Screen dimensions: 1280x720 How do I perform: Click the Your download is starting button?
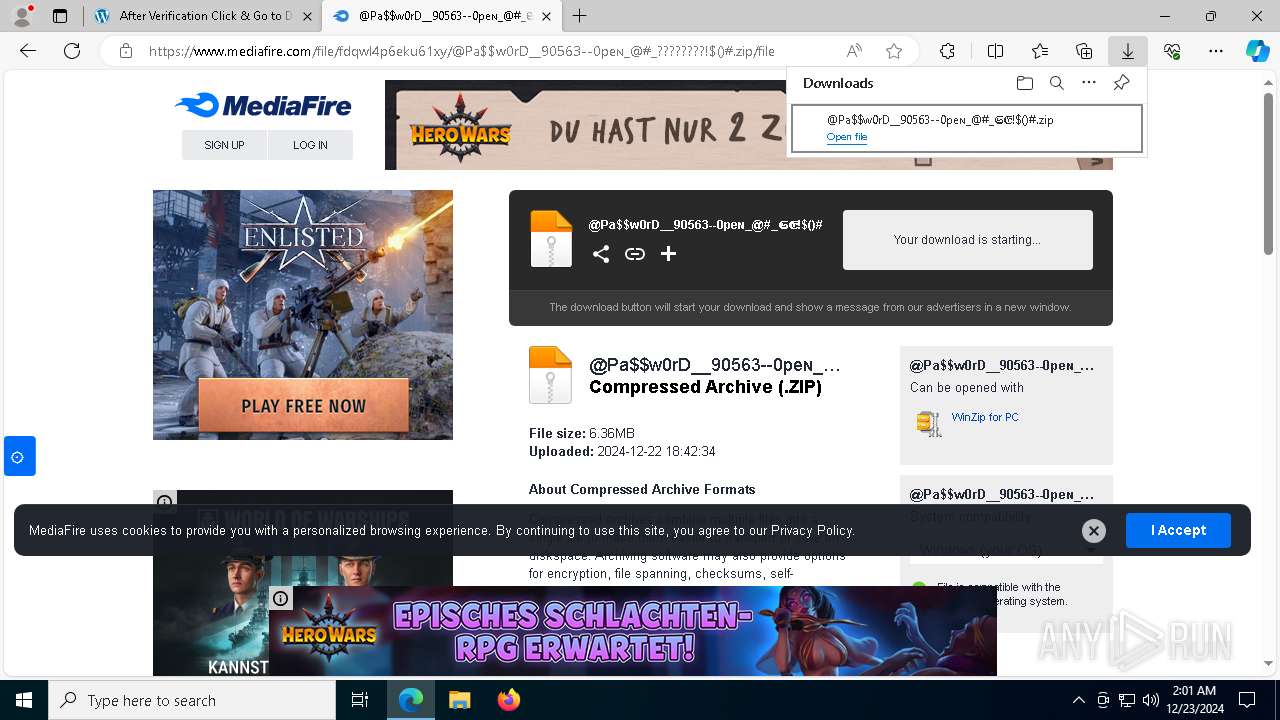968,240
